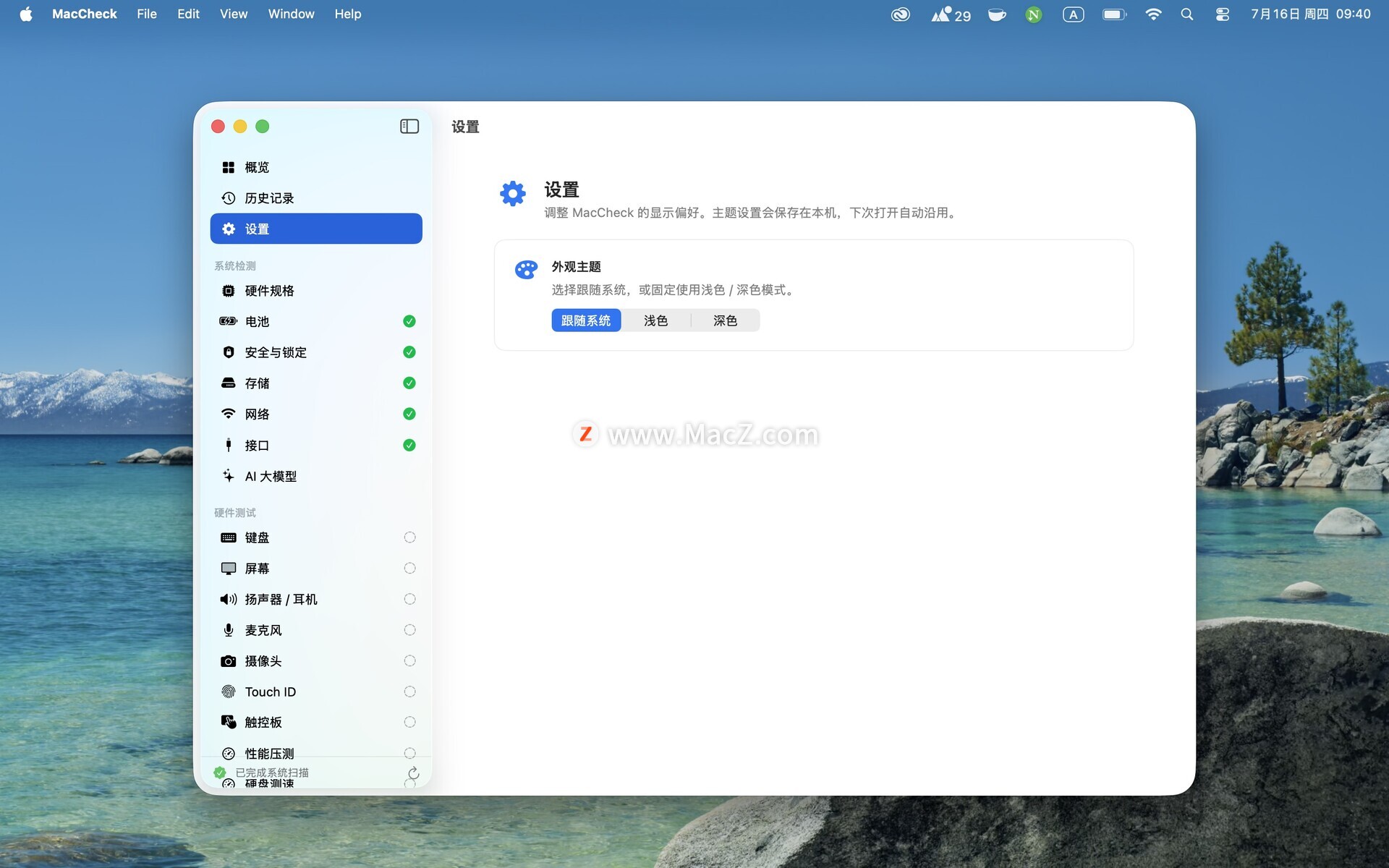Select the 深色 dark theme option
Image resolution: width=1389 pixels, height=868 pixels.
(725, 320)
